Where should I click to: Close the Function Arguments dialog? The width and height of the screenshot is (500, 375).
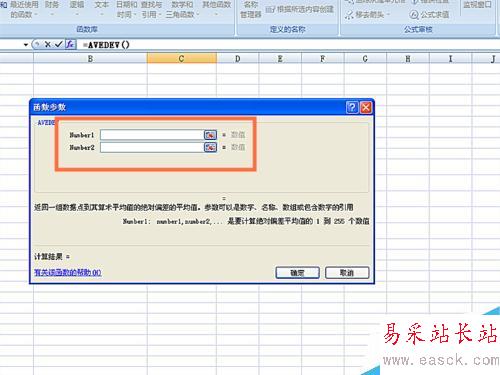(x=366, y=107)
